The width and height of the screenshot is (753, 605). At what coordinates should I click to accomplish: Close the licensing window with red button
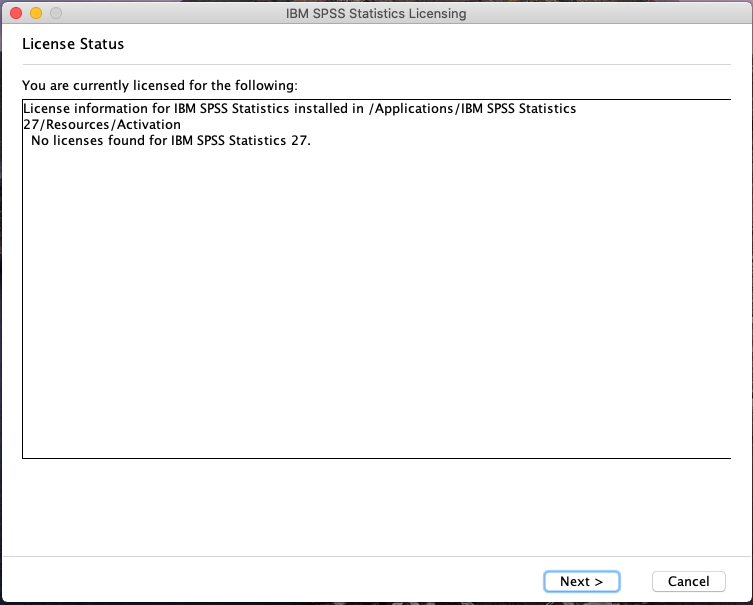pos(16,14)
